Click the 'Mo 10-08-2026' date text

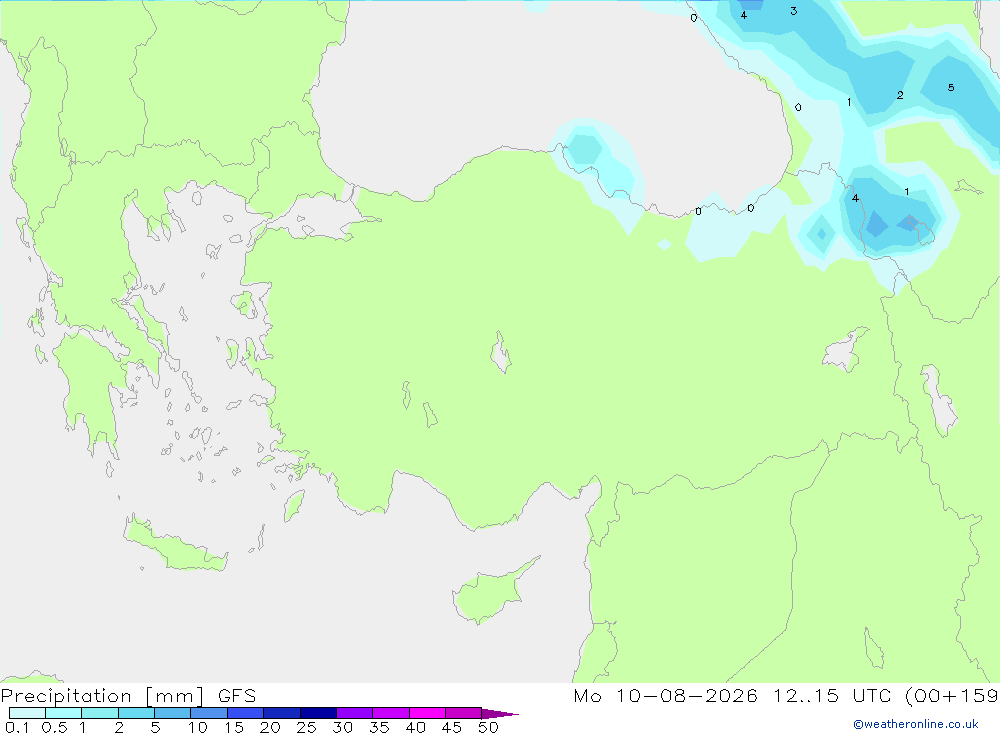(x=665, y=695)
